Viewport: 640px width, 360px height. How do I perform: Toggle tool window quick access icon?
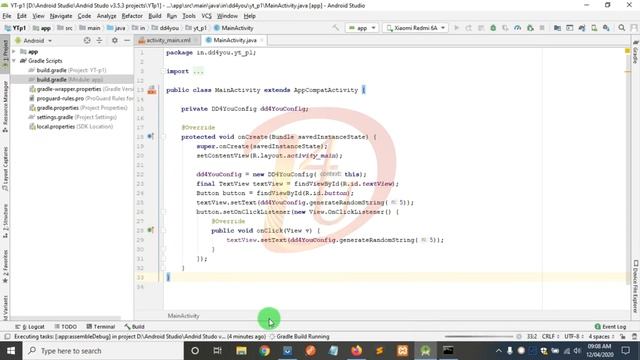point(7,336)
